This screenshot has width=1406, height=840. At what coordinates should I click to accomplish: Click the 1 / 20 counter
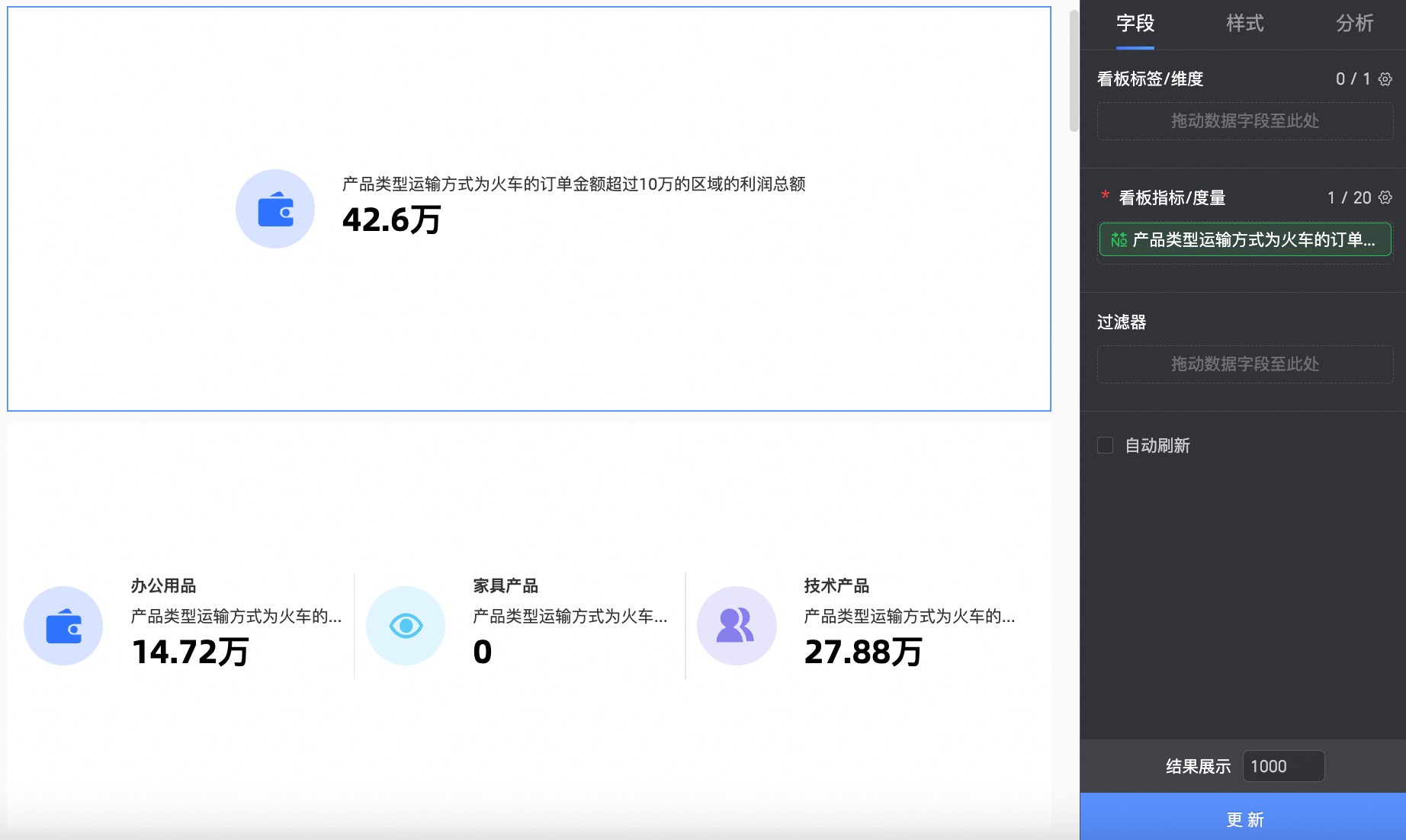tap(1349, 197)
